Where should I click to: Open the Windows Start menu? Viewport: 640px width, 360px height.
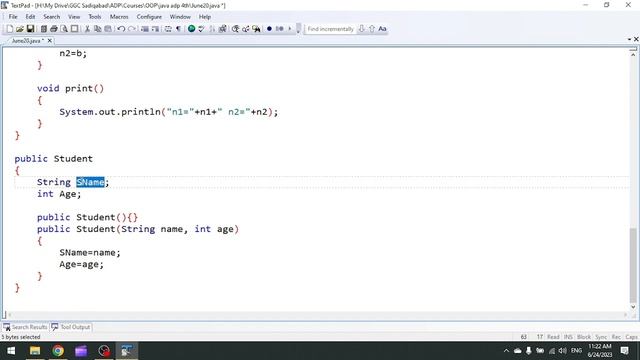(x=11, y=351)
